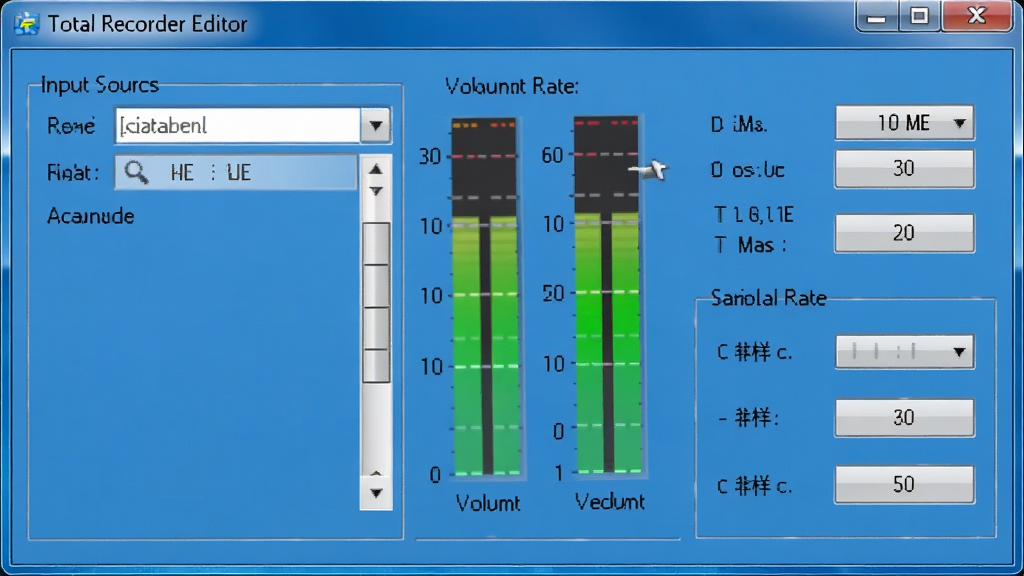Click the Volumt label under left meter
This screenshot has width=1024, height=576.
pyautogui.click(x=488, y=503)
